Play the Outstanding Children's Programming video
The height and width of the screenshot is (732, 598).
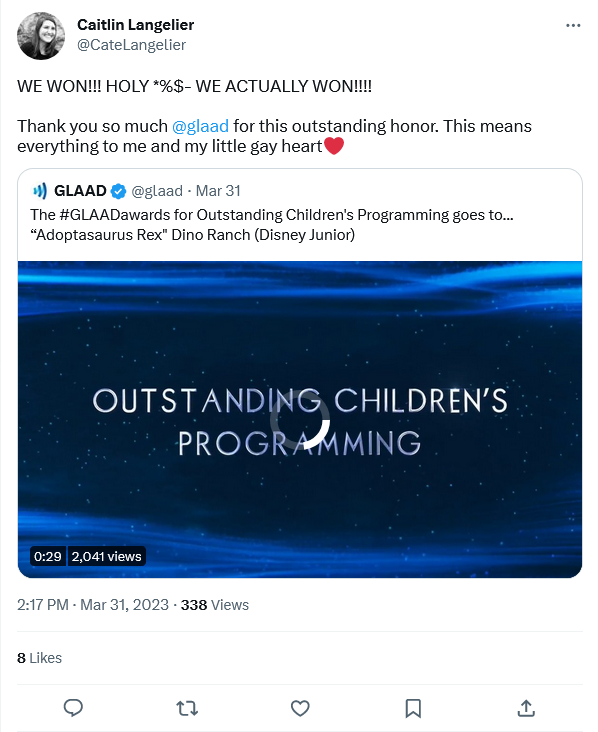coord(300,419)
